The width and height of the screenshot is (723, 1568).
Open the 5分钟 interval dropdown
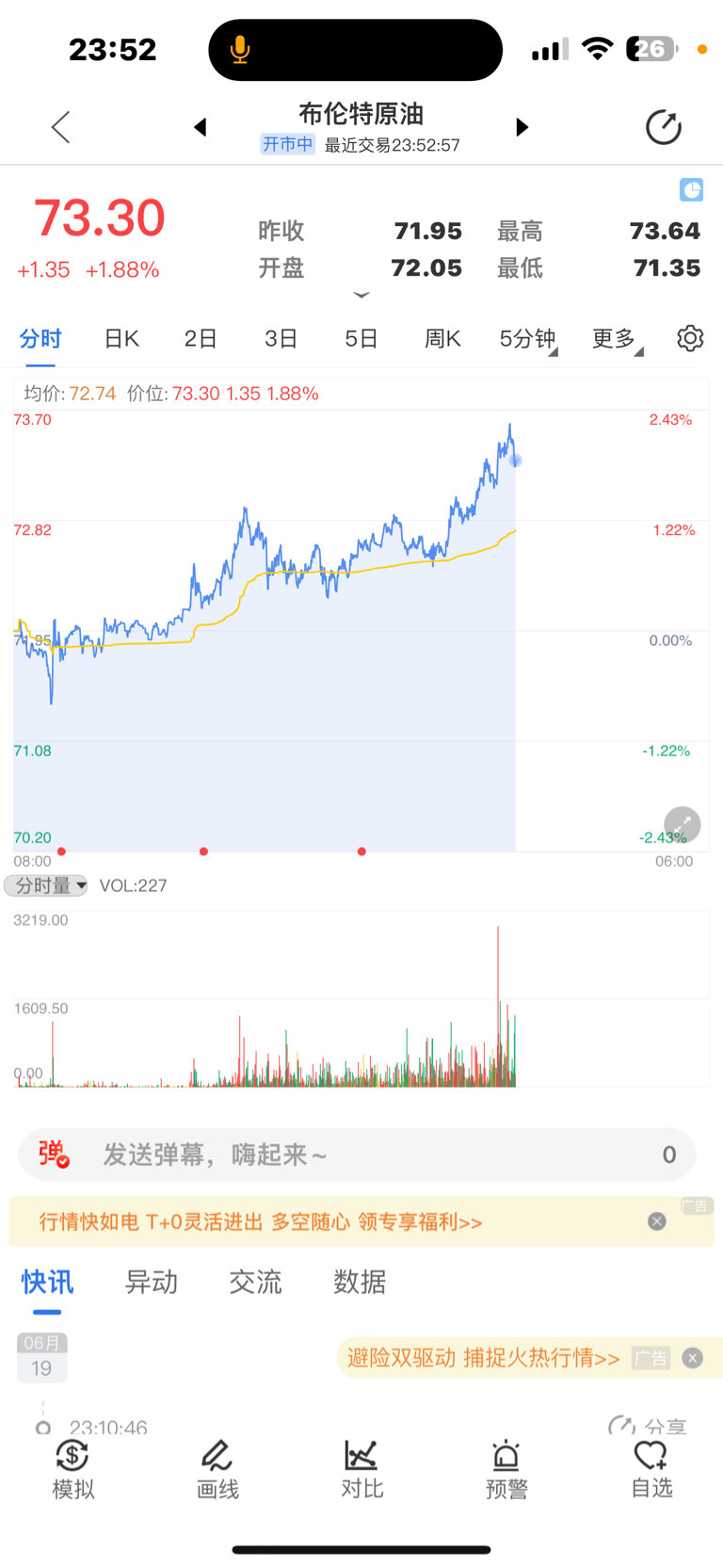tap(528, 339)
